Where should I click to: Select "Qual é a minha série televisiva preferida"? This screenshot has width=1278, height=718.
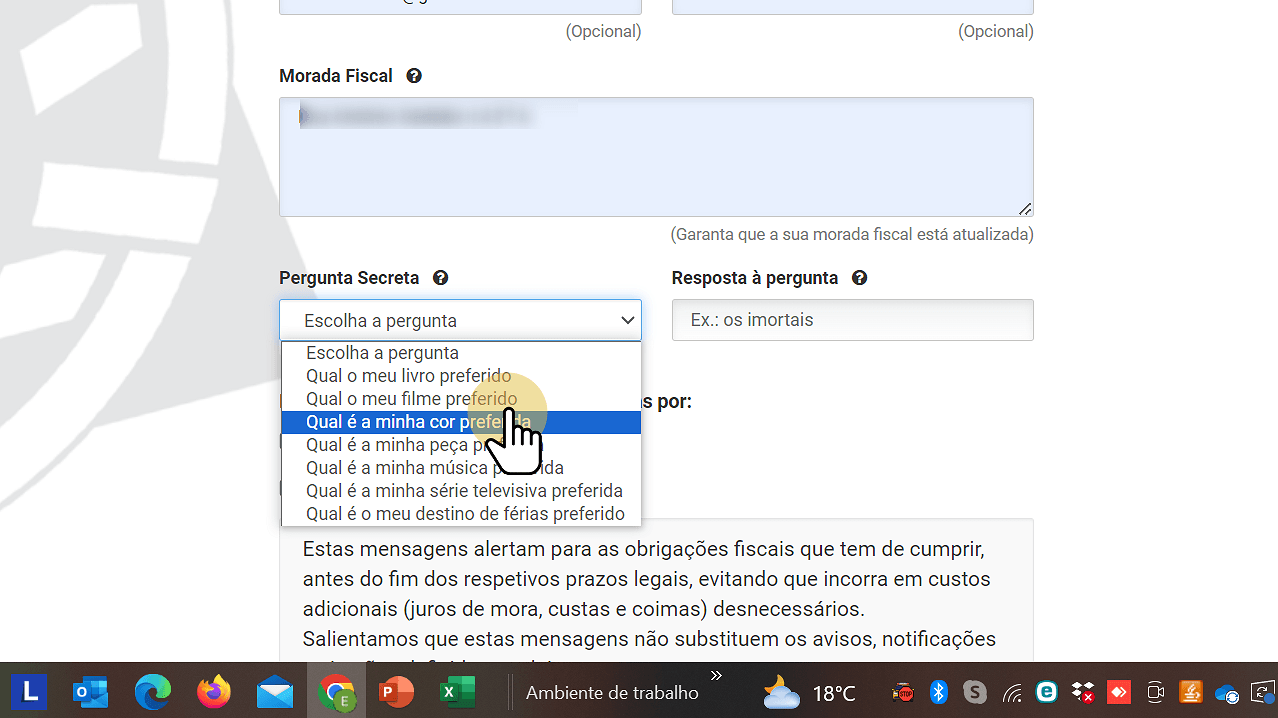[x=464, y=490]
